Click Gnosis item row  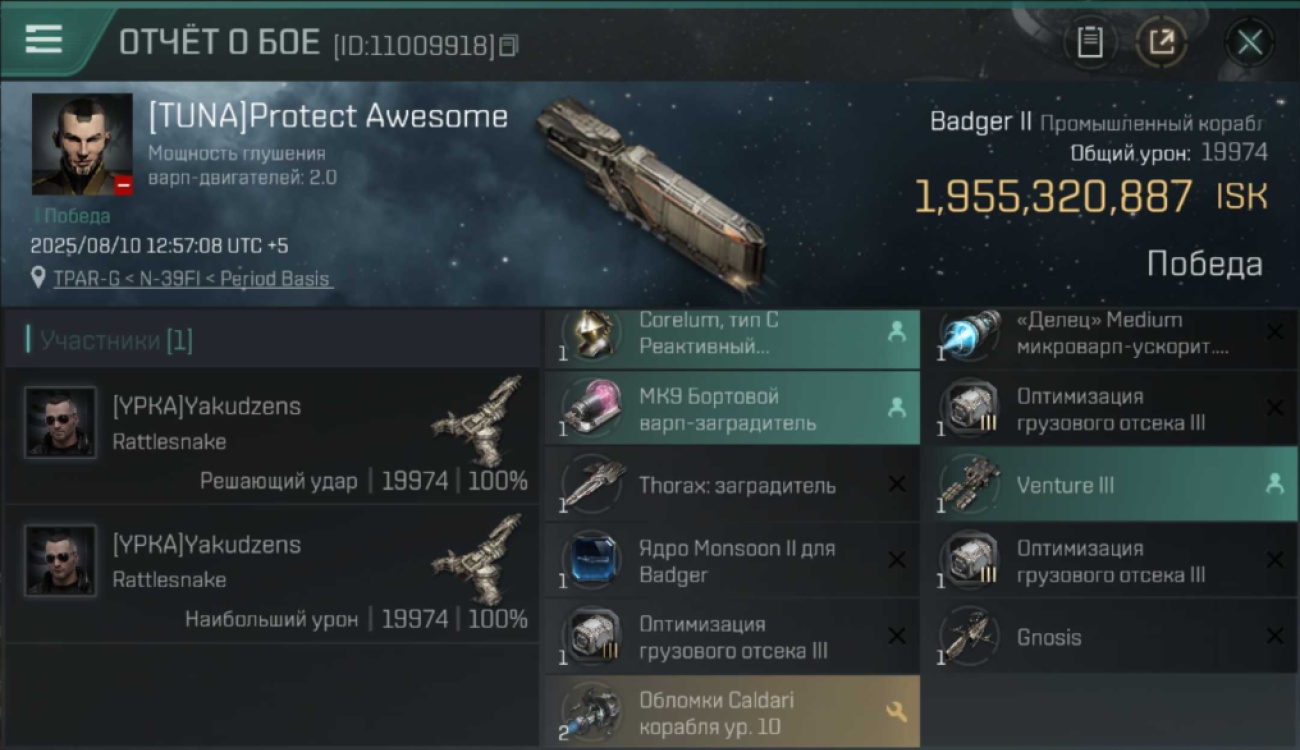(x=1110, y=637)
